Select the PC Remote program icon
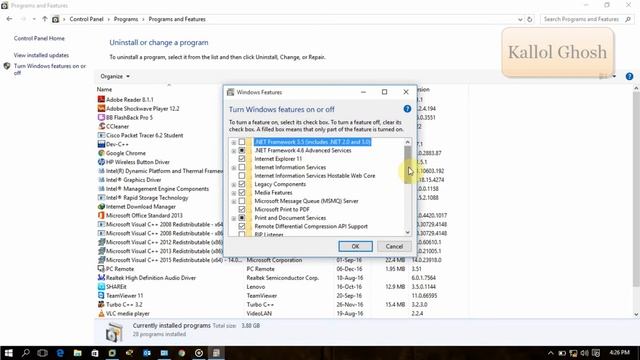 [101, 269]
